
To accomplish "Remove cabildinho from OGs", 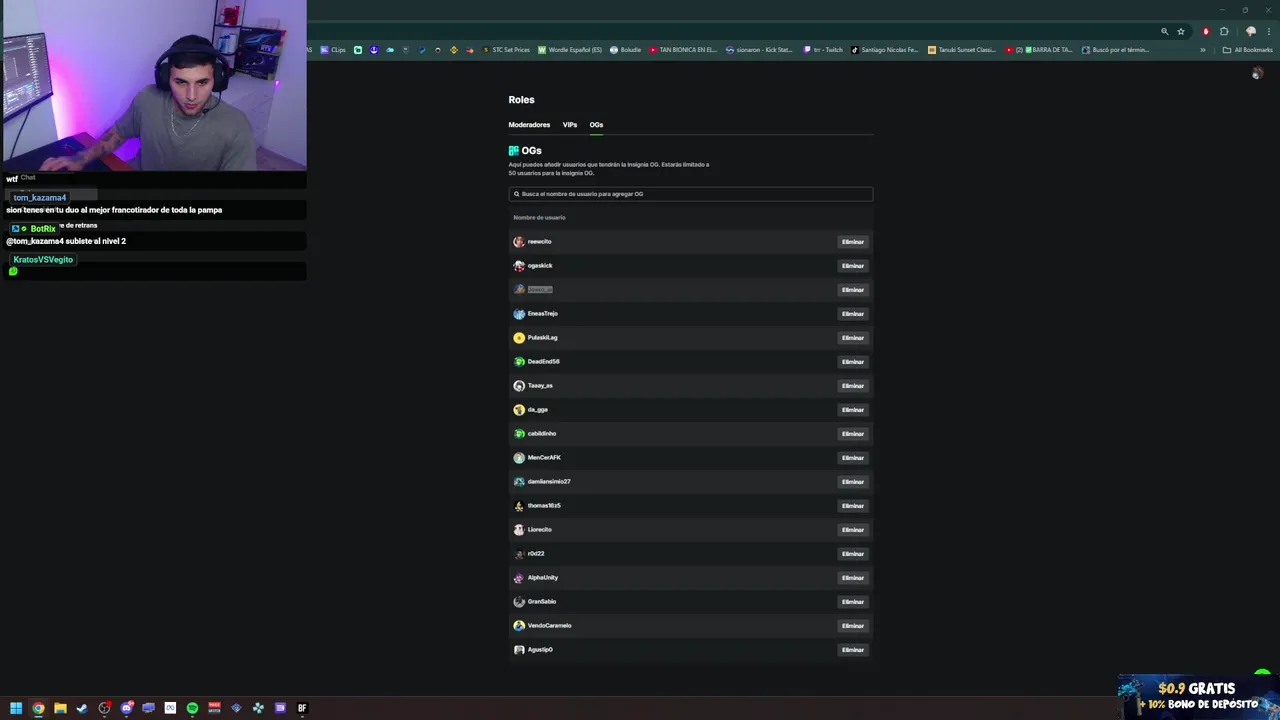I will (x=852, y=434).
